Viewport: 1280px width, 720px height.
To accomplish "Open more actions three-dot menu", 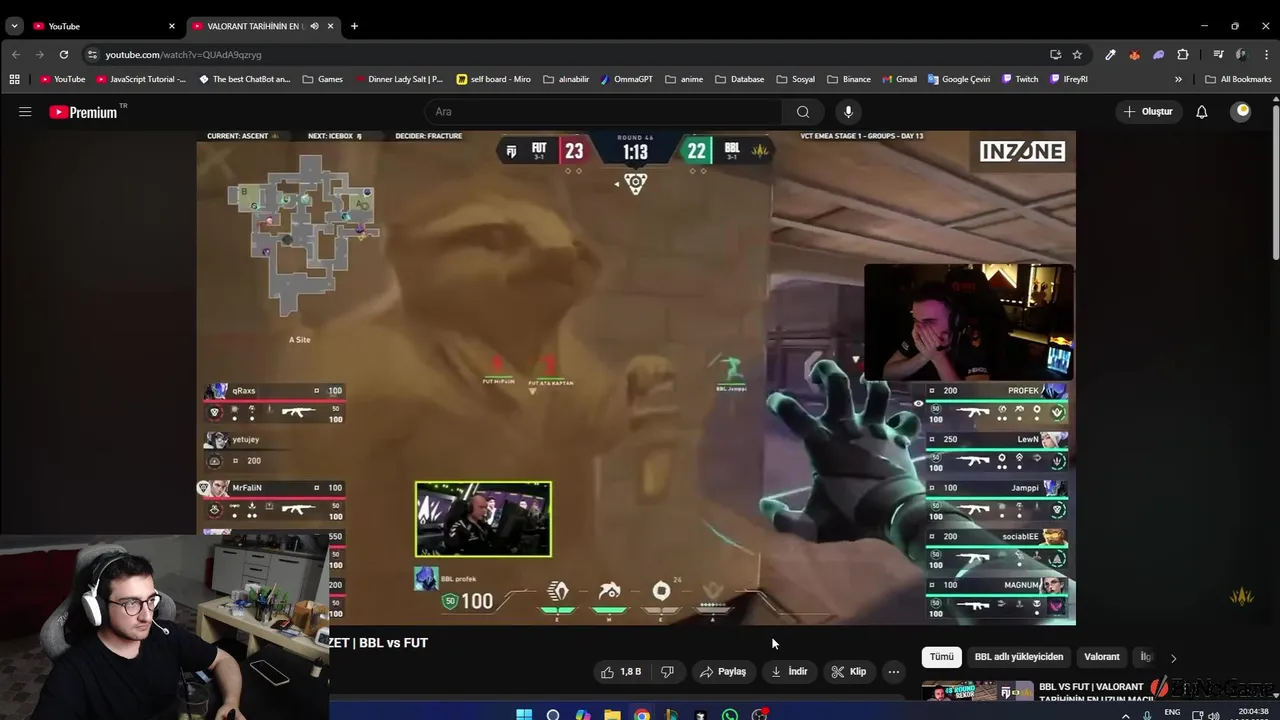I will pyautogui.click(x=894, y=672).
